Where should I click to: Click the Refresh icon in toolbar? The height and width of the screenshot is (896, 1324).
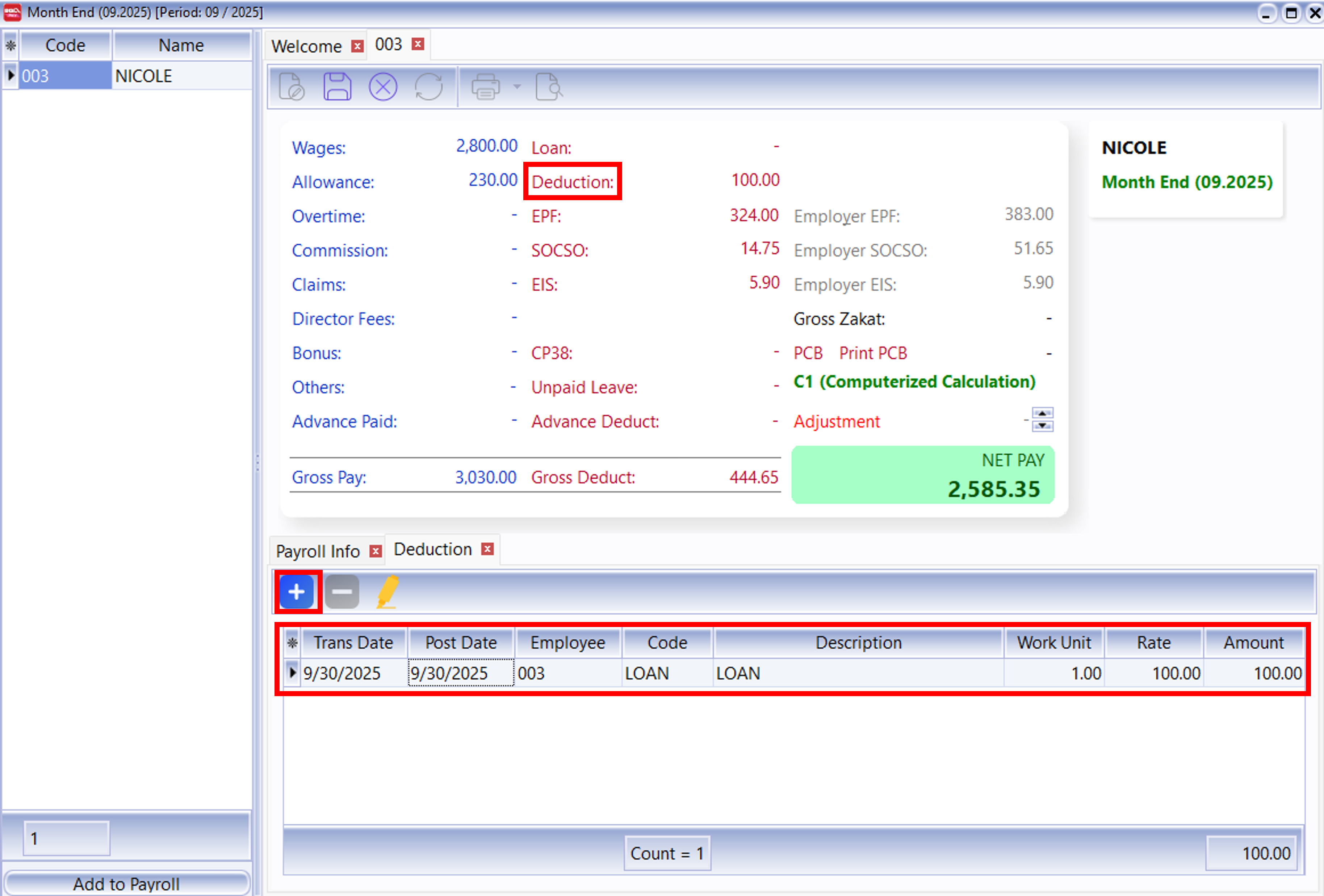click(x=428, y=87)
